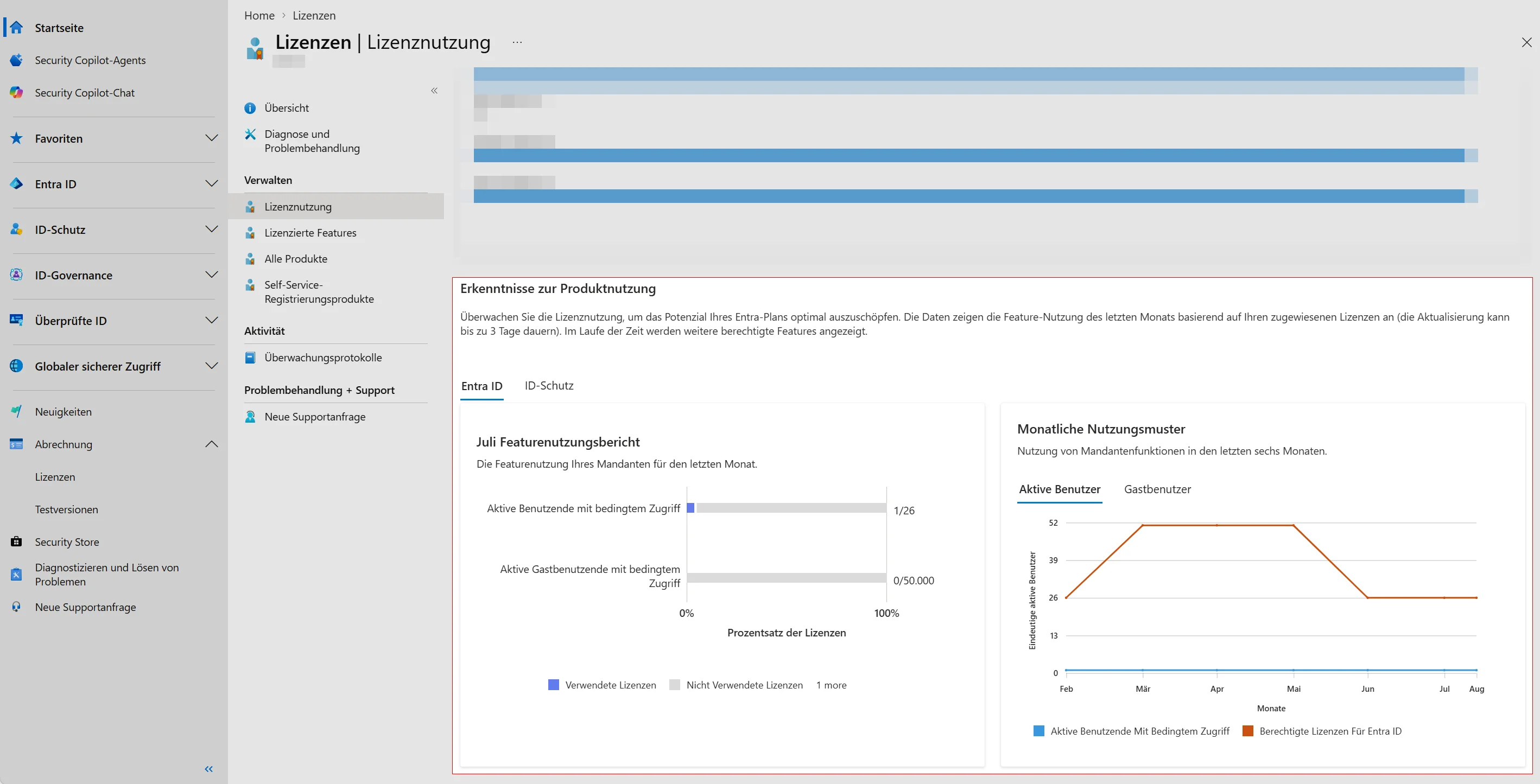Expand the ID-Governance section chevron
This screenshot has width=1540, height=784.
[x=211, y=275]
